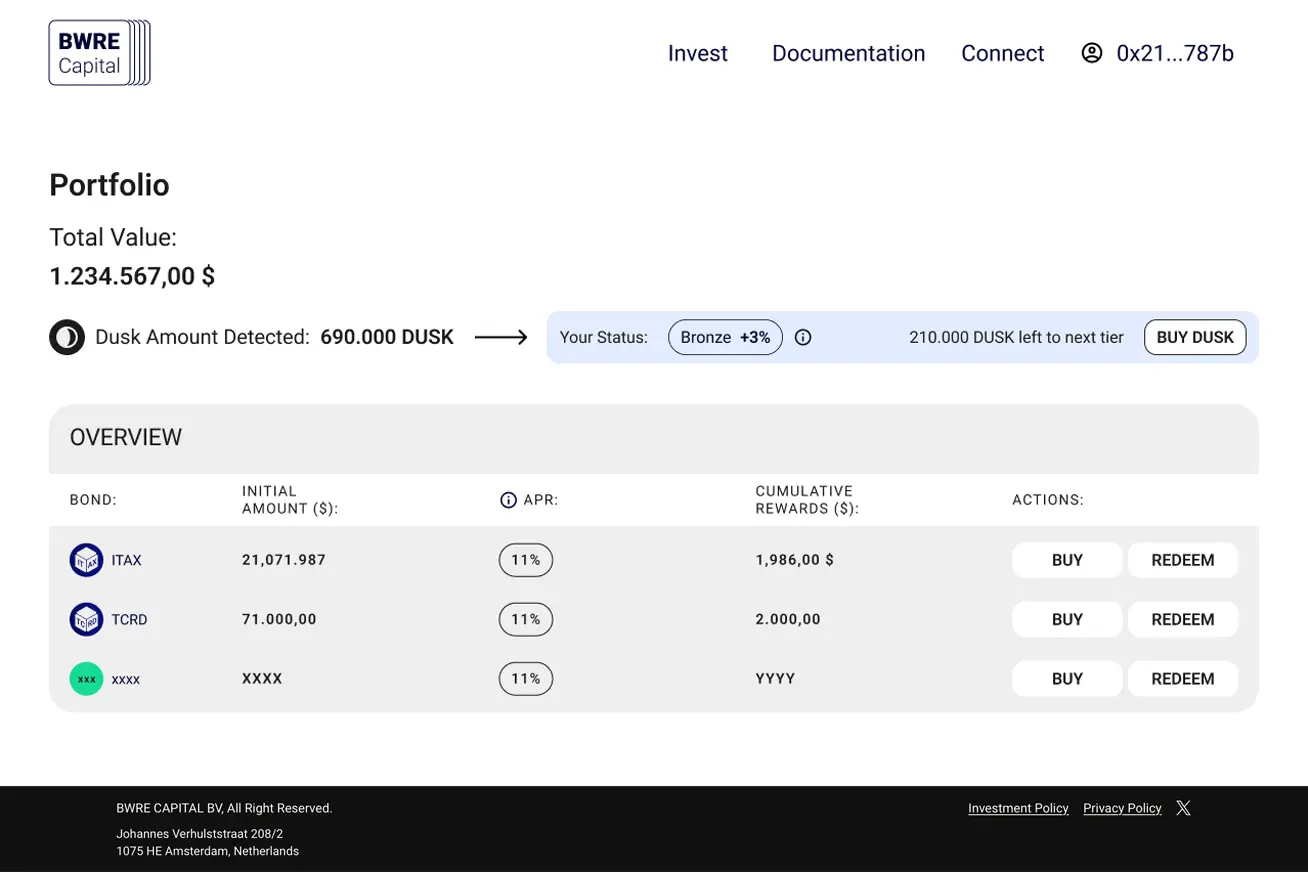Click REDEEM on the TCRD row
This screenshot has width=1308, height=872.
[1182, 619]
